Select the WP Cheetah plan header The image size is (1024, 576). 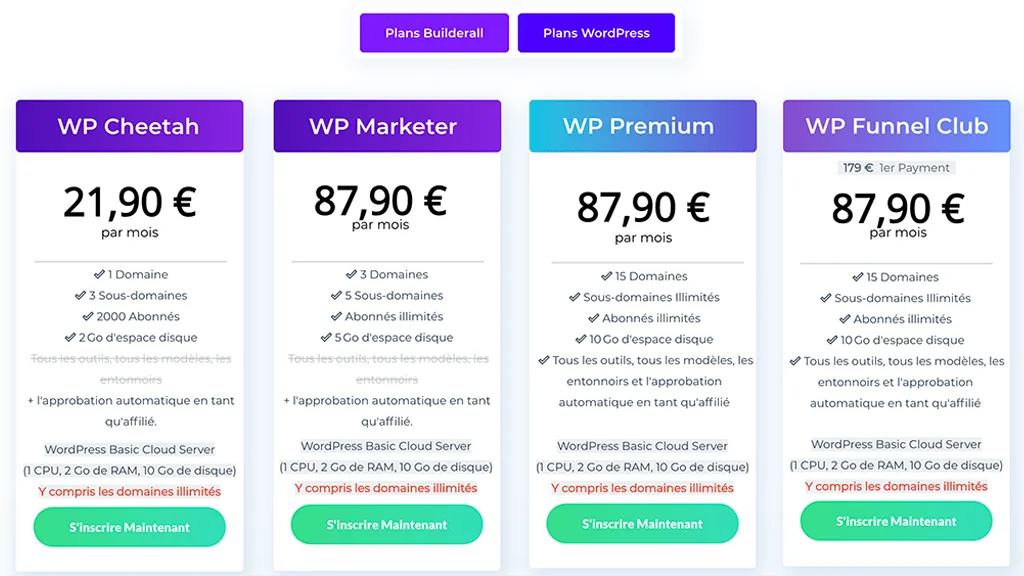(129, 126)
